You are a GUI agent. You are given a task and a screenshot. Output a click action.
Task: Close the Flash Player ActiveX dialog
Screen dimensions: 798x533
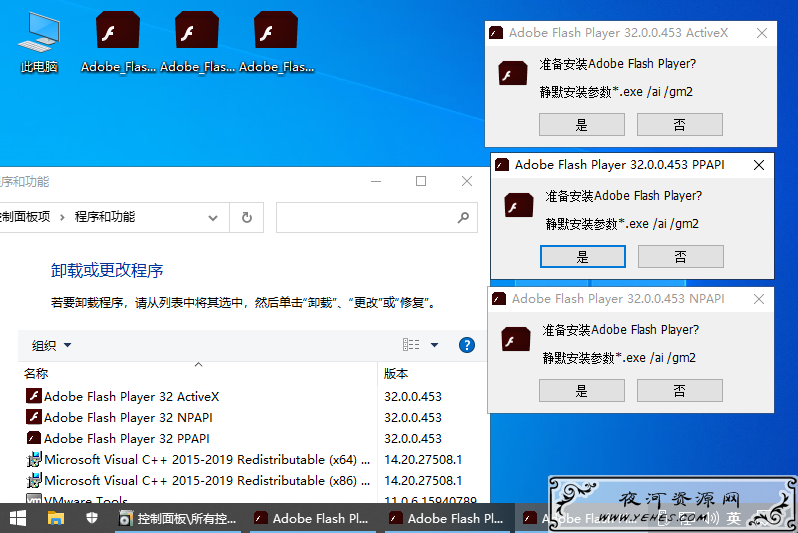762,33
